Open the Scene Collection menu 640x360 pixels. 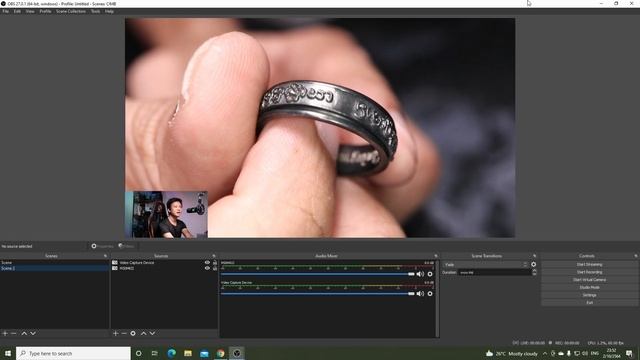71,11
